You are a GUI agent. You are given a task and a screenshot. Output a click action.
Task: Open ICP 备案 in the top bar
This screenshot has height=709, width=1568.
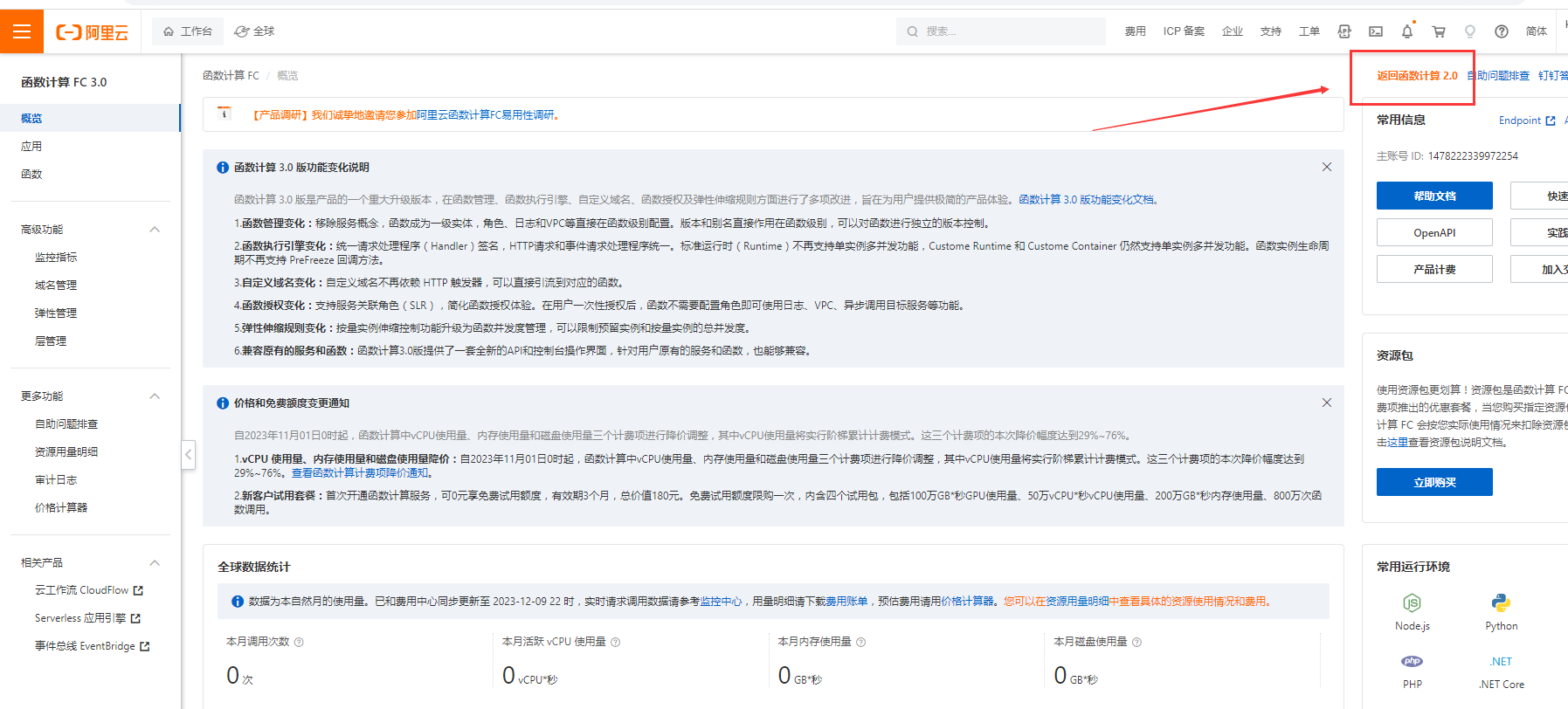pyautogui.click(x=1184, y=31)
